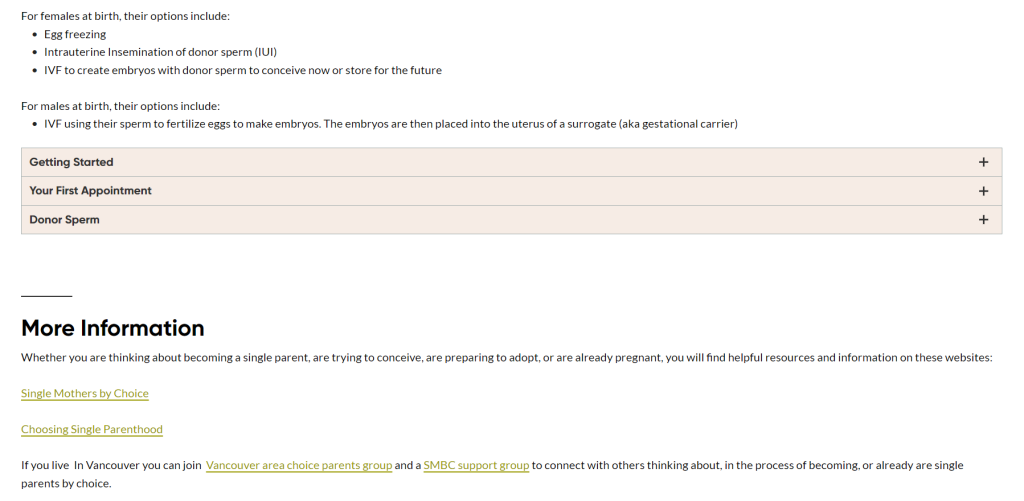Click the short divider line above More Information
Viewport: 1024px width, 501px height.
click(47, 296)
